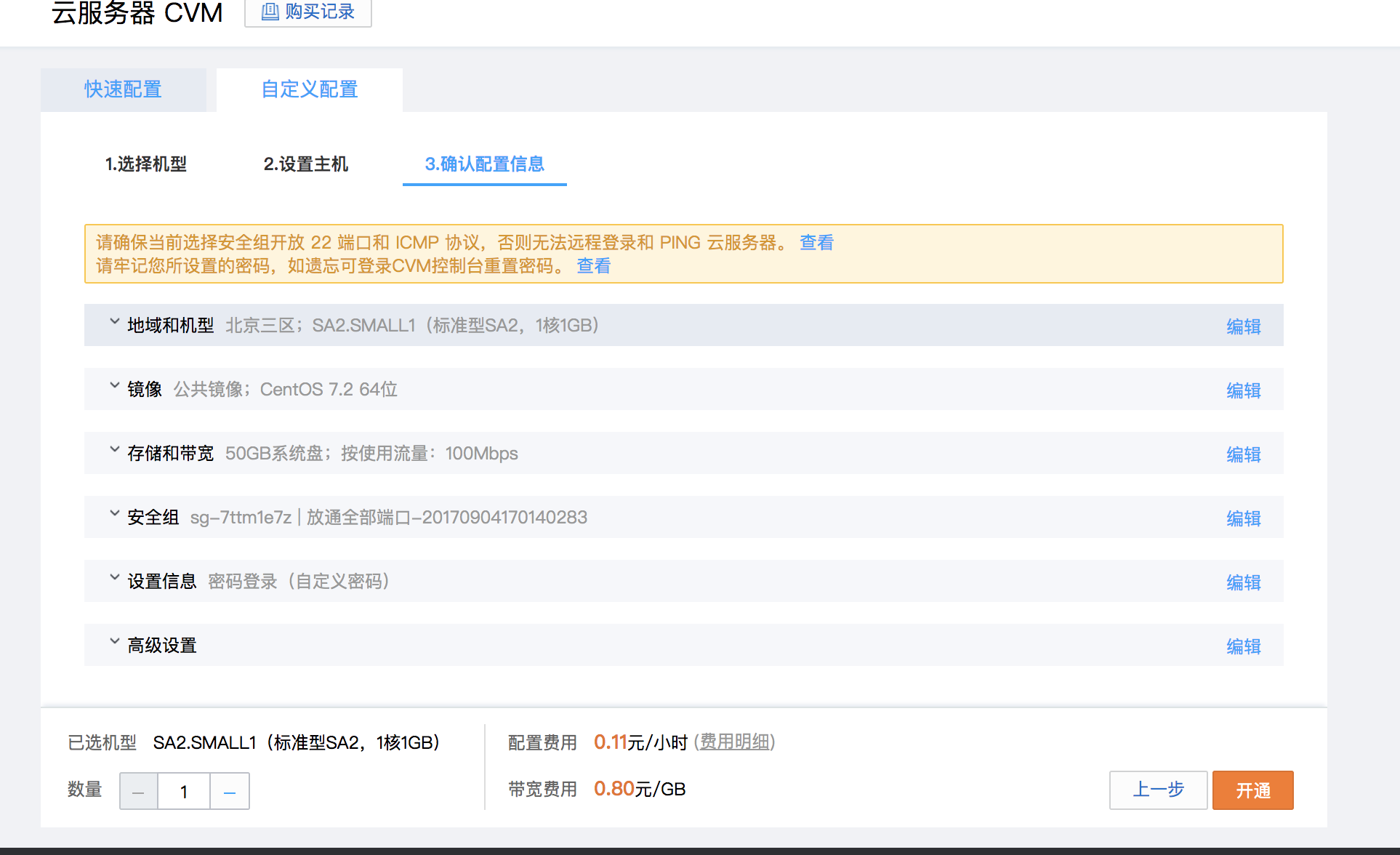Edit the 安全组 configuration
1400x855 pixels.
click(x=1243, y=518)
